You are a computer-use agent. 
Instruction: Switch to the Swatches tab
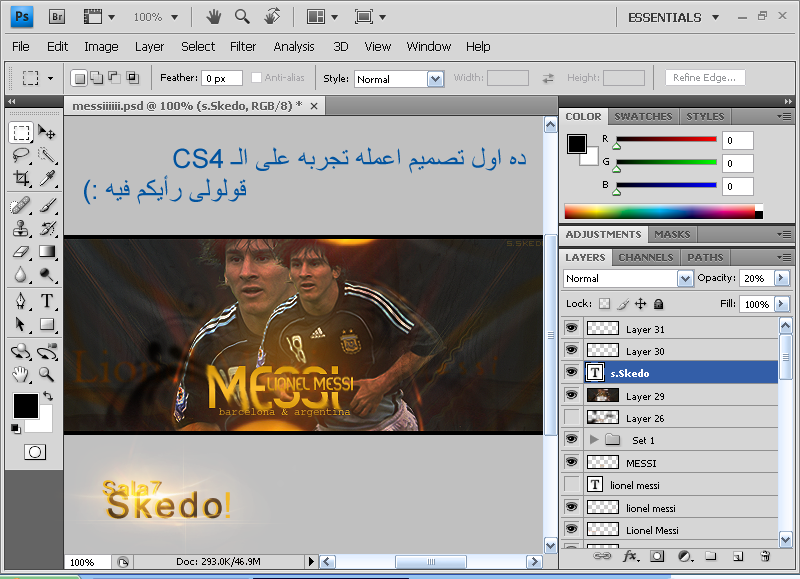643,116
